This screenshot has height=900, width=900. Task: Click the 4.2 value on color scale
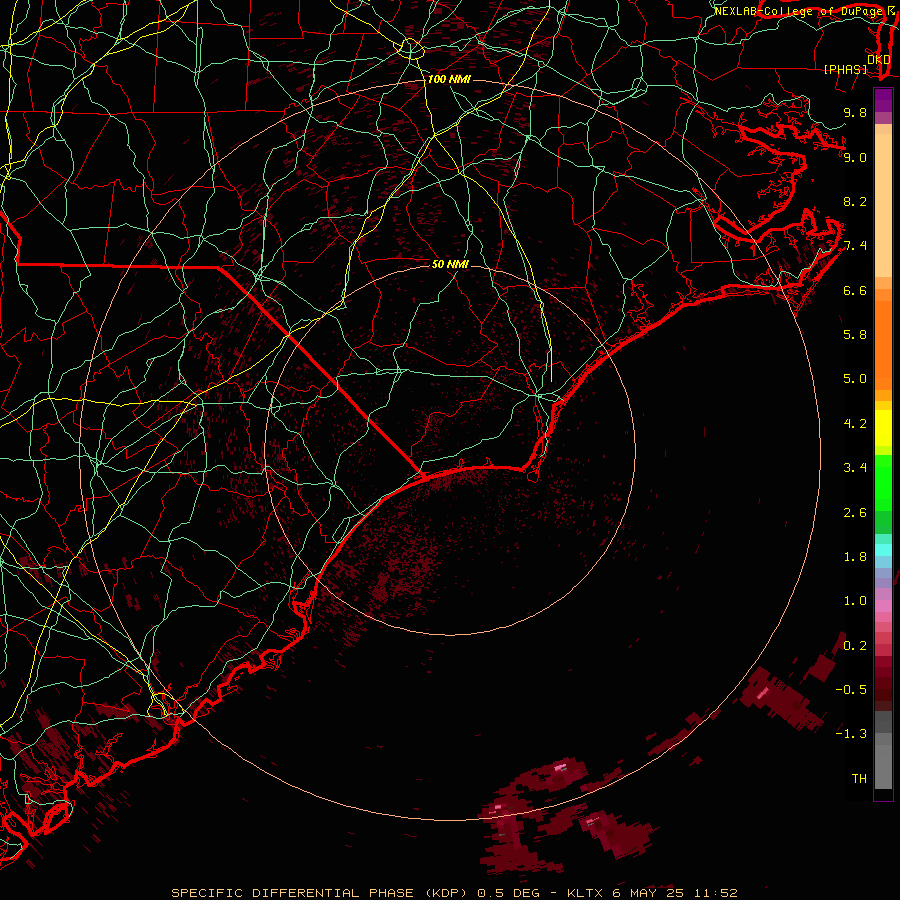[855, 424]
